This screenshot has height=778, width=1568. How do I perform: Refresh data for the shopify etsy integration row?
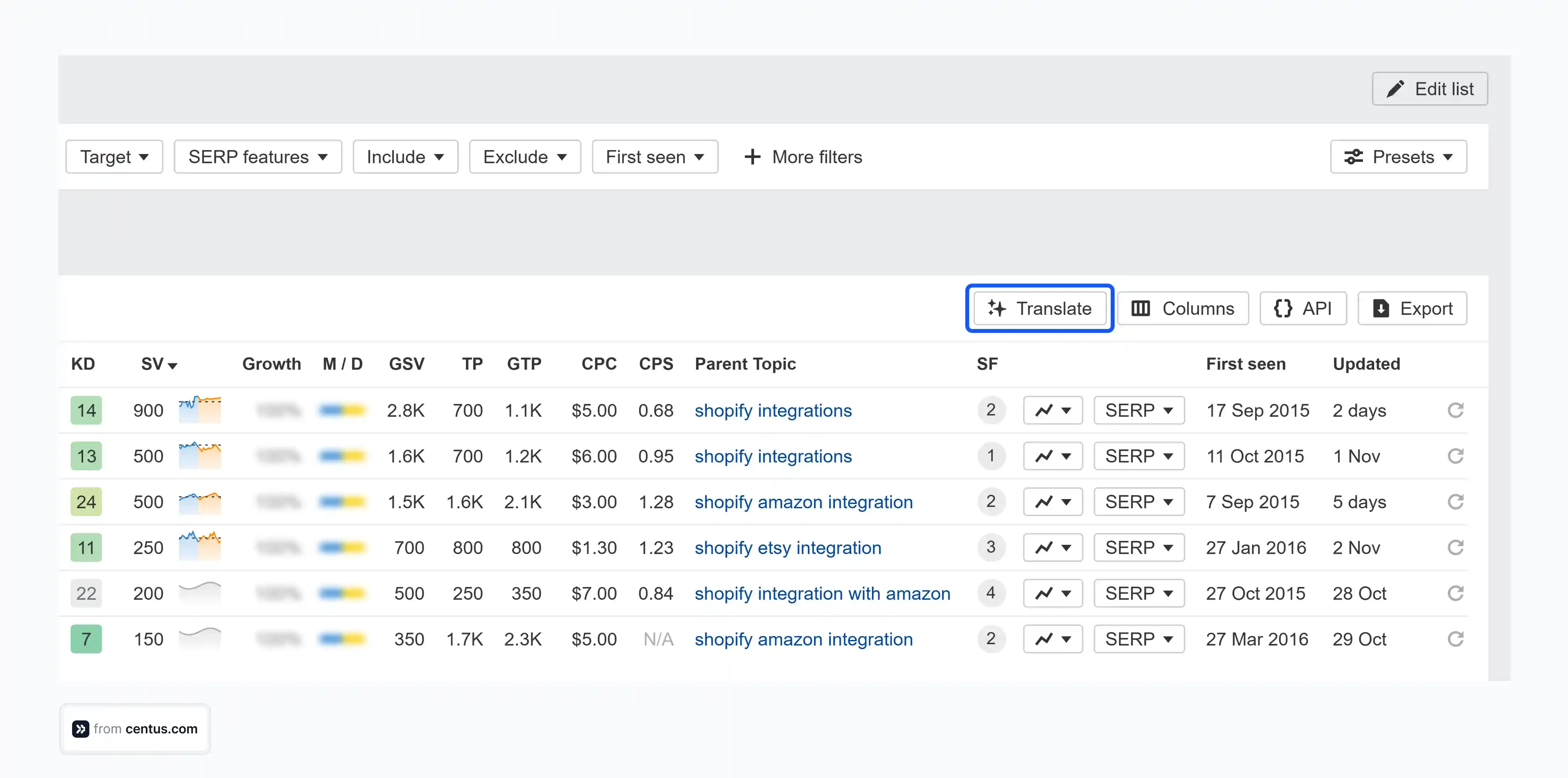click(1456, 547)
